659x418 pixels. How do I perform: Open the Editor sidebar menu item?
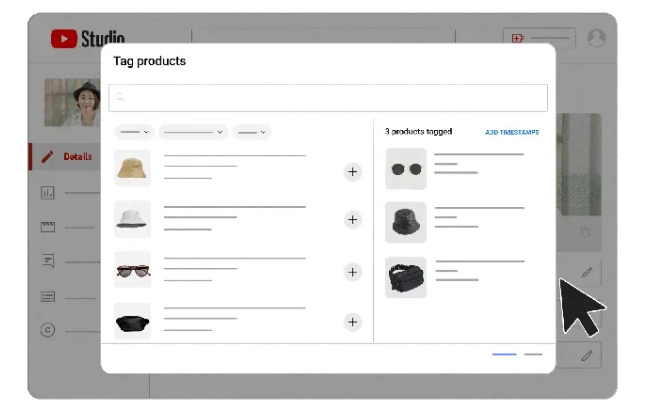(47, 227)
